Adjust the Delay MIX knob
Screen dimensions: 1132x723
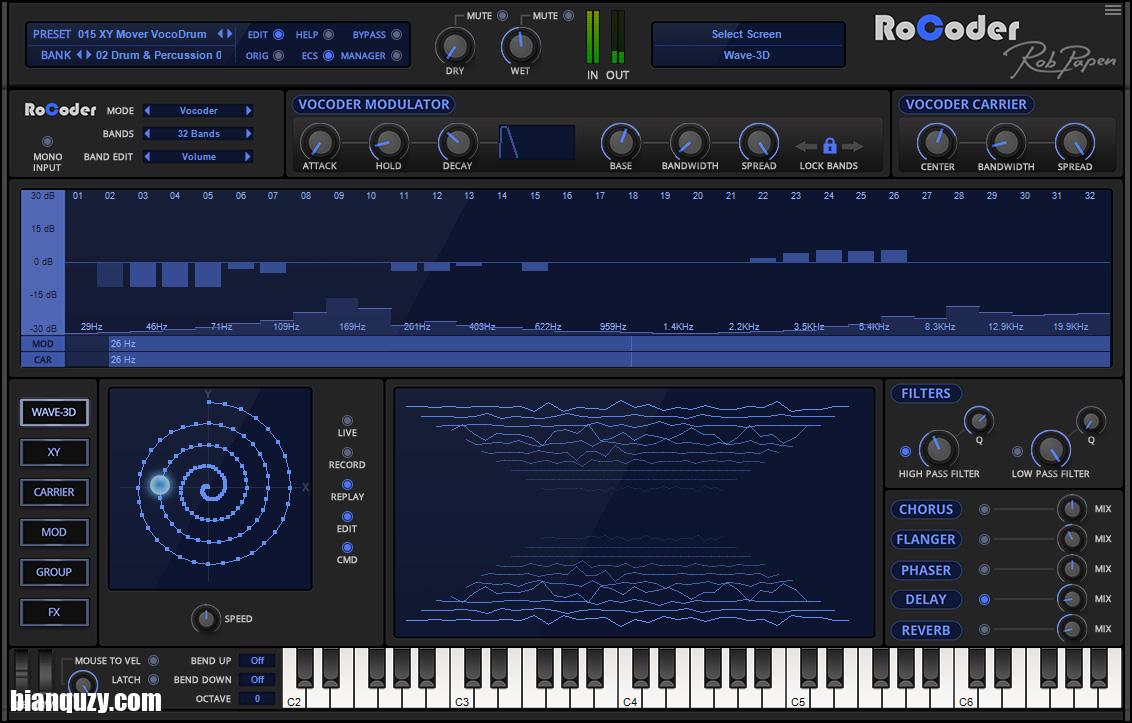pos(1071,599)
